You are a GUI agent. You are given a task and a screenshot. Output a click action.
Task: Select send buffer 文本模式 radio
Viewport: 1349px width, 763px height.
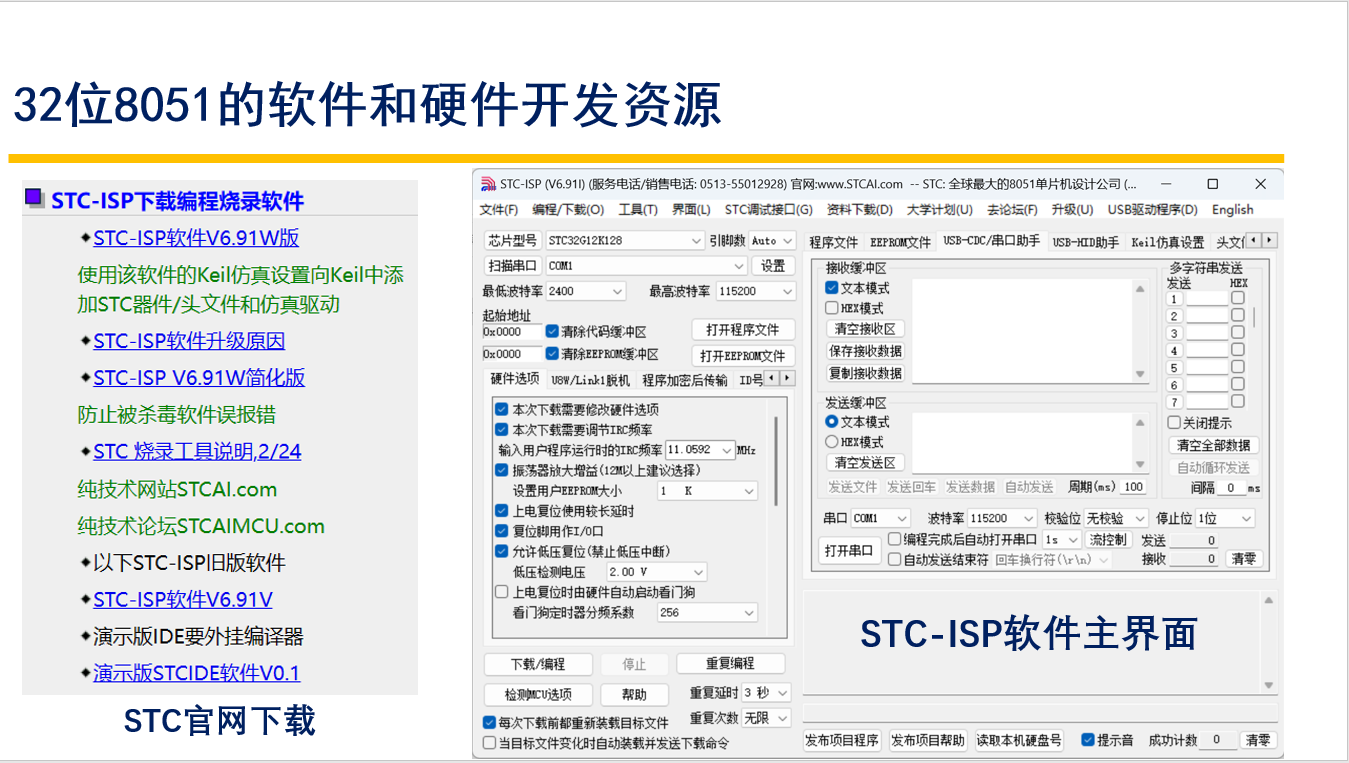[832, 422]
